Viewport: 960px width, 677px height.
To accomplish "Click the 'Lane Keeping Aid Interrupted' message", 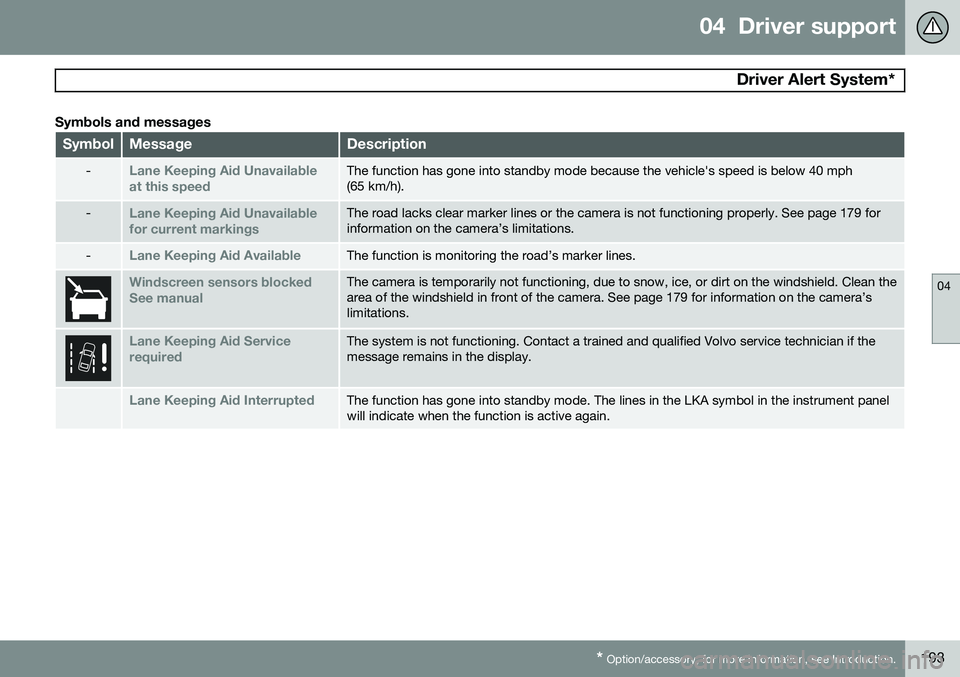I will click(222, 400).
